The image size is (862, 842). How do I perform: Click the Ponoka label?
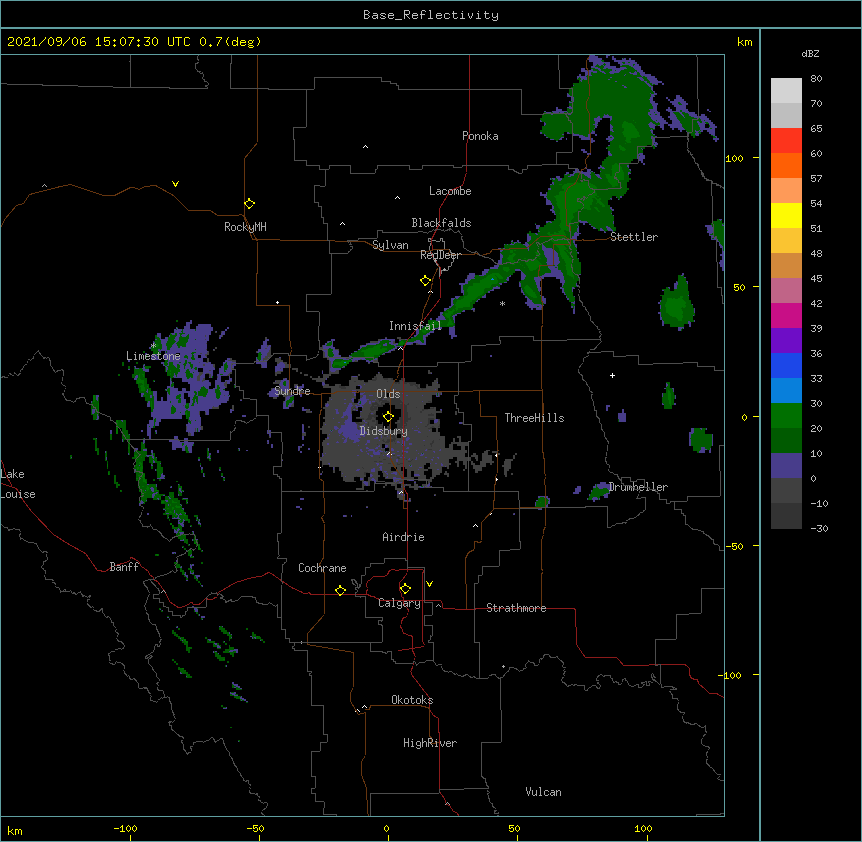point(480,136)
